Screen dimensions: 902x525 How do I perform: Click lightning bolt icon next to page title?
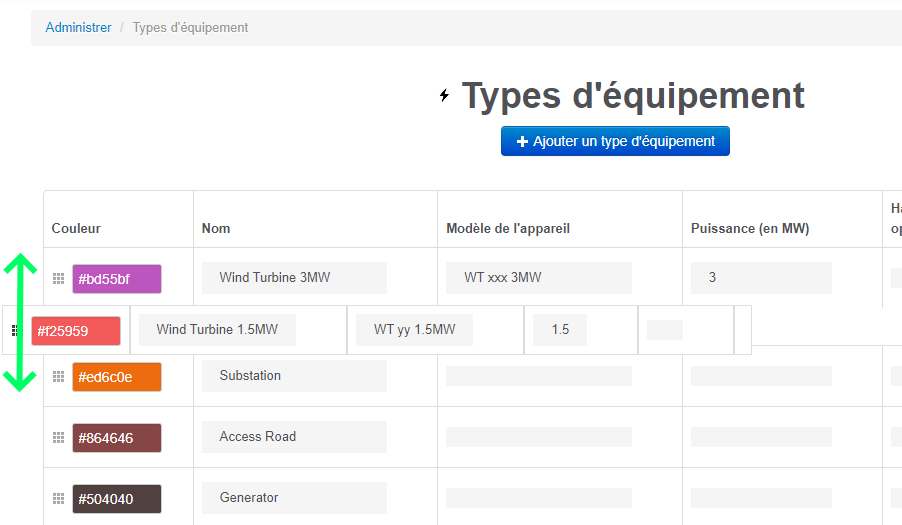444,96
